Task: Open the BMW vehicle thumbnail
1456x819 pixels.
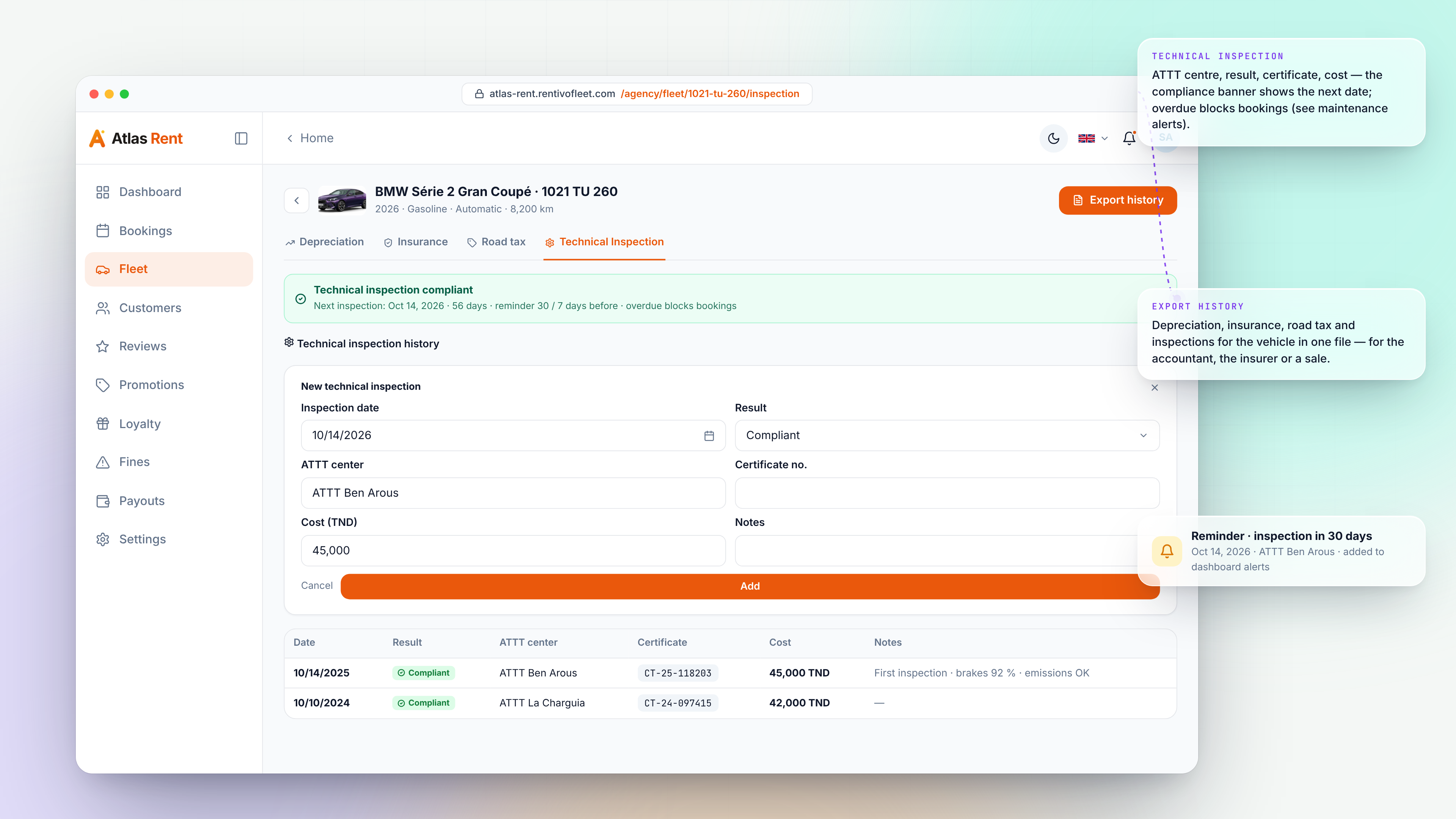Action: [x=341, y=200]
